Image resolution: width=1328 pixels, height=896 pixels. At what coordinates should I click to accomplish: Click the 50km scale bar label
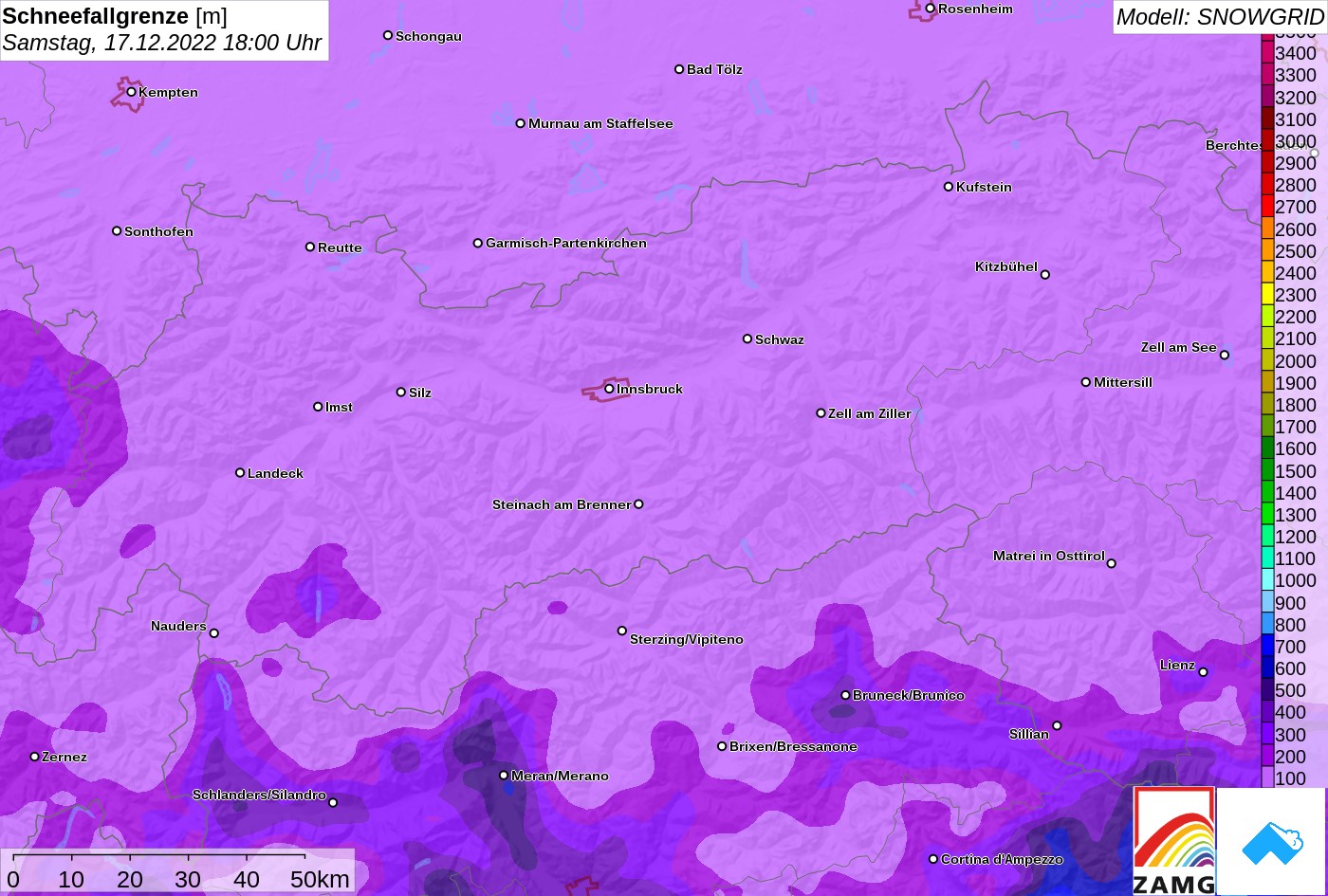point(320,879)
